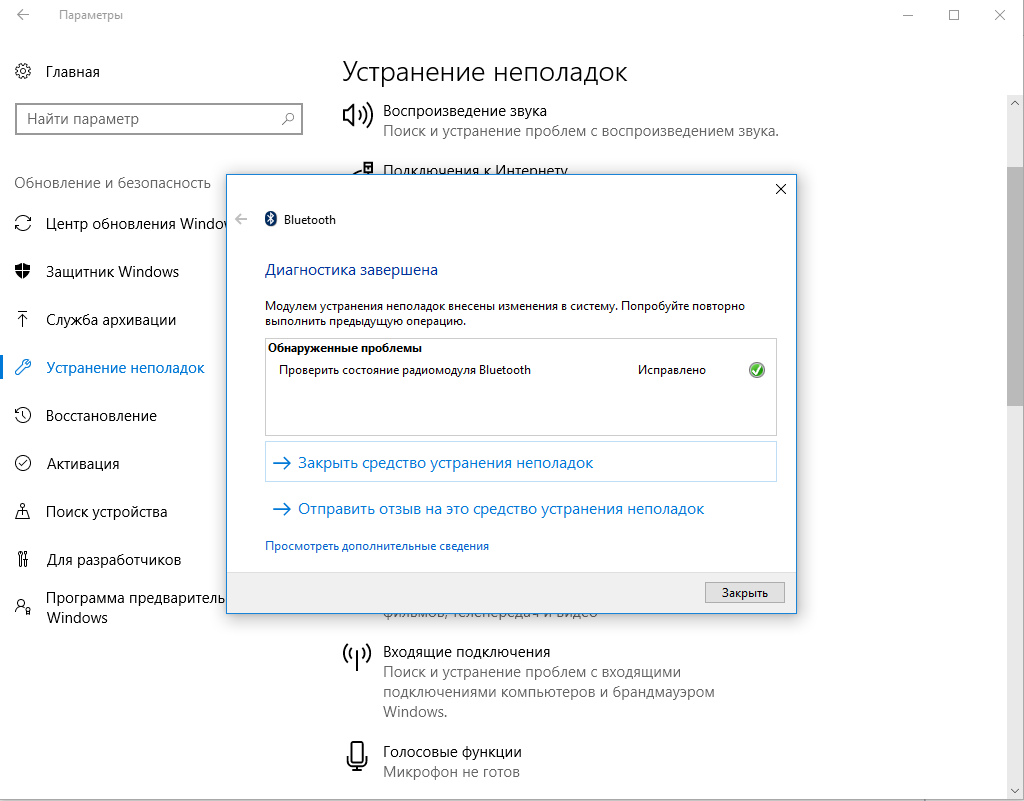The width and height of the screenshot is (1024, 801).
Task: Maximize the Параметры window
Action: point(953,15)
